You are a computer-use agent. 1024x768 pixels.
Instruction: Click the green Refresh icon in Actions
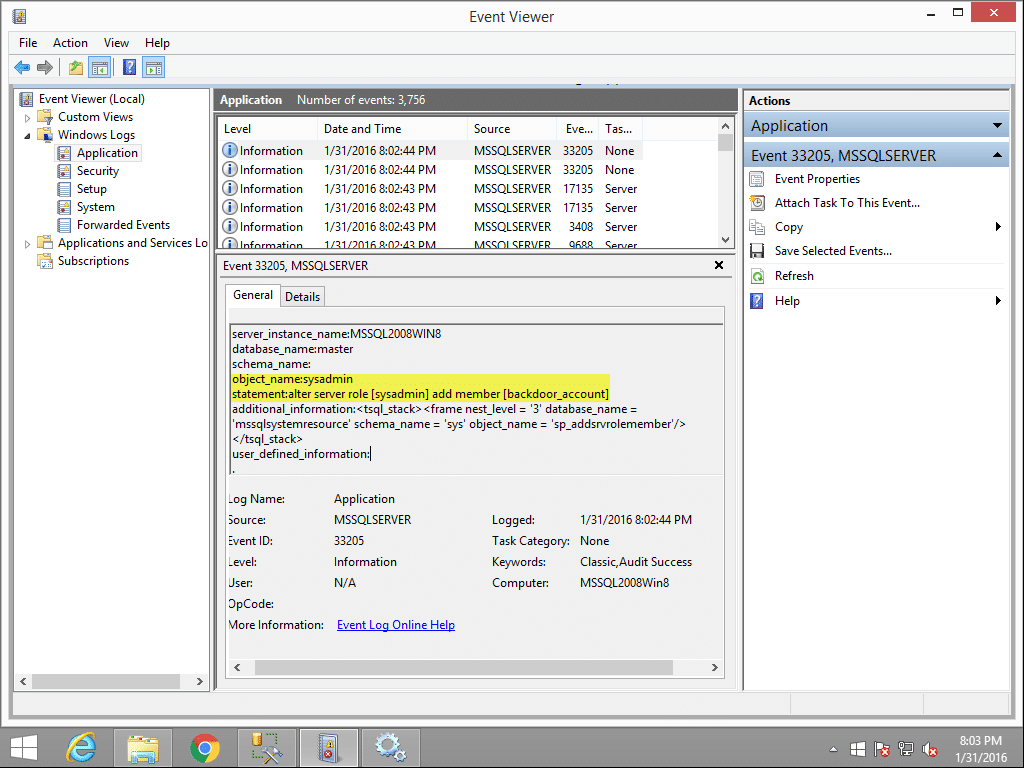(758, 276)
